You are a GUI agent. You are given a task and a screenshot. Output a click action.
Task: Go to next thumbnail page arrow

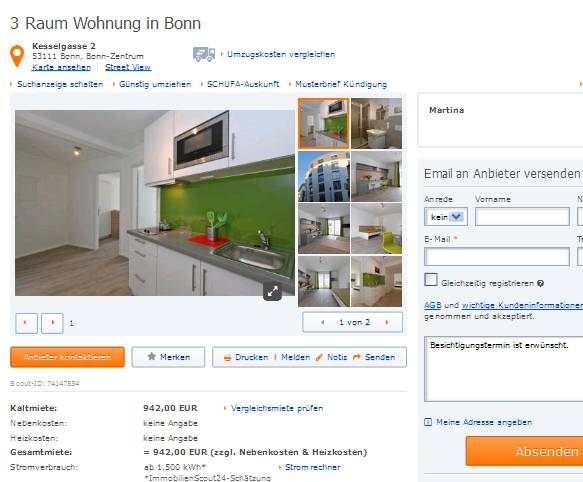(x=387, y=322)
